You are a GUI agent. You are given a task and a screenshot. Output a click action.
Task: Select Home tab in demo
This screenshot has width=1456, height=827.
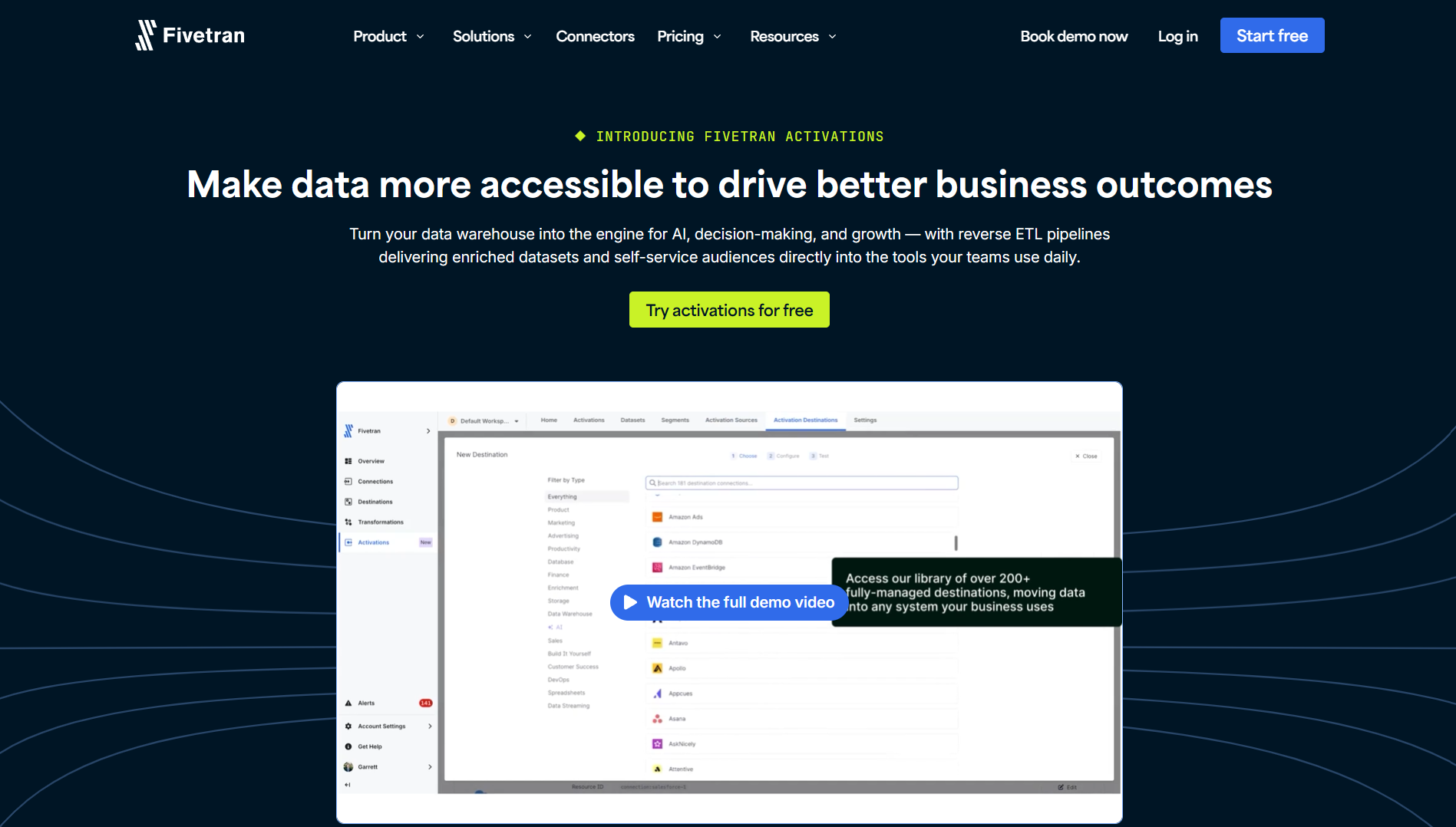point(549,420)
